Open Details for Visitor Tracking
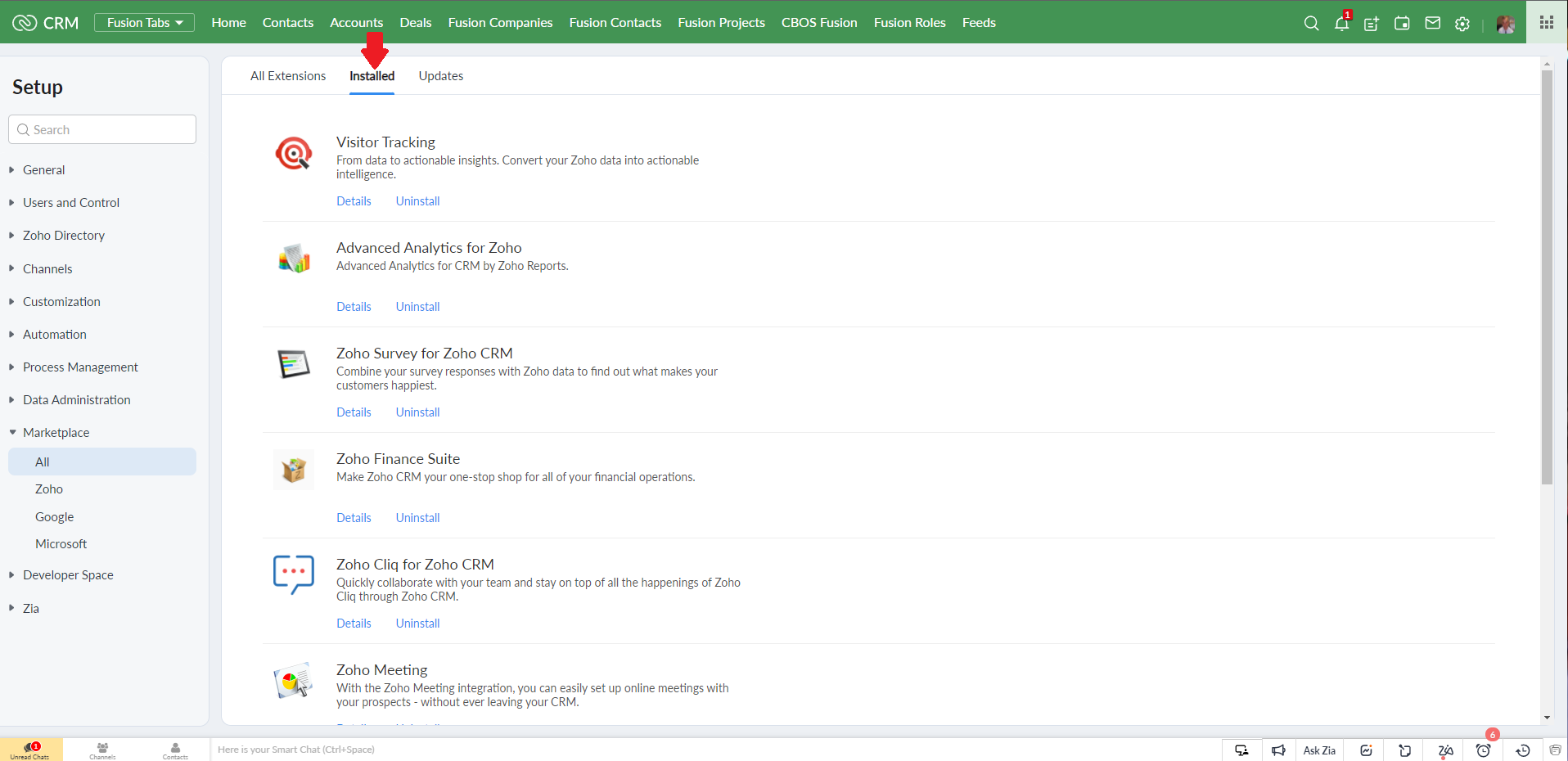 click(x=354, y=201)
